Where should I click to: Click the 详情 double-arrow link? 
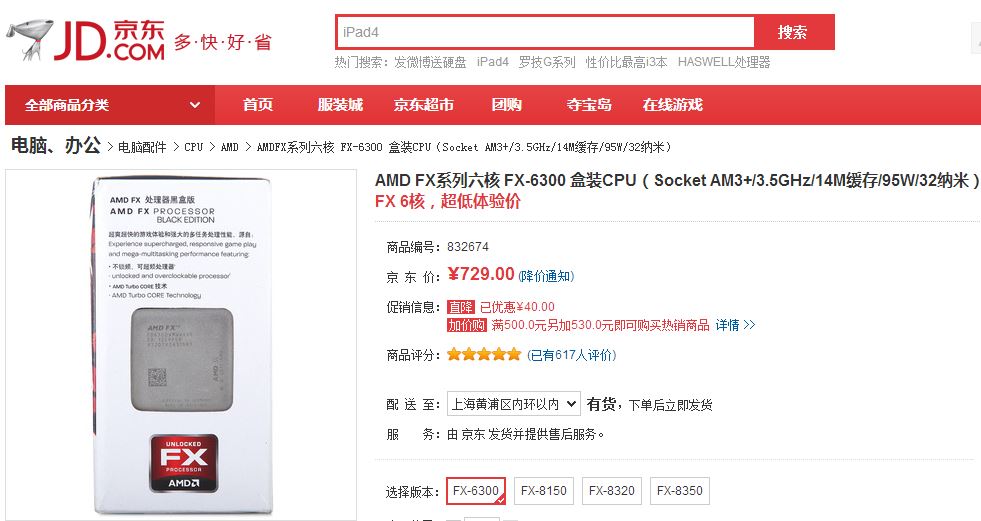click(x=735, y=325)
